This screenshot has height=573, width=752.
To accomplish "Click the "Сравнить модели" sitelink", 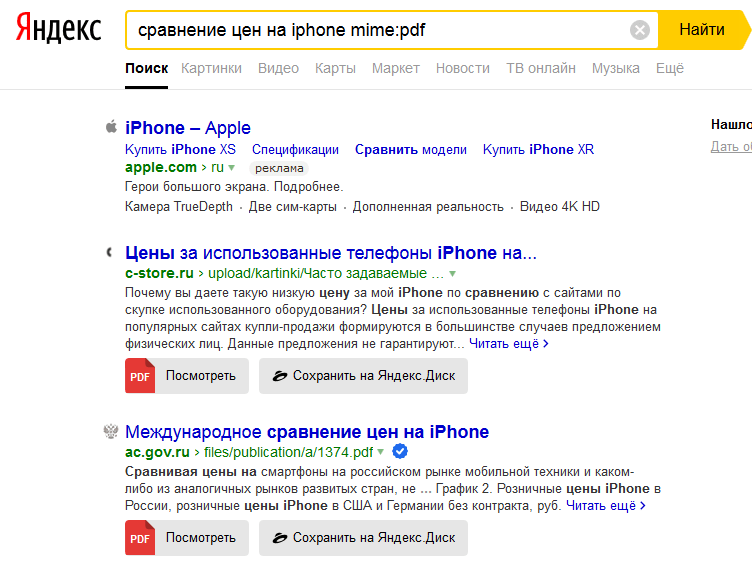I will [x=410, y=149].
